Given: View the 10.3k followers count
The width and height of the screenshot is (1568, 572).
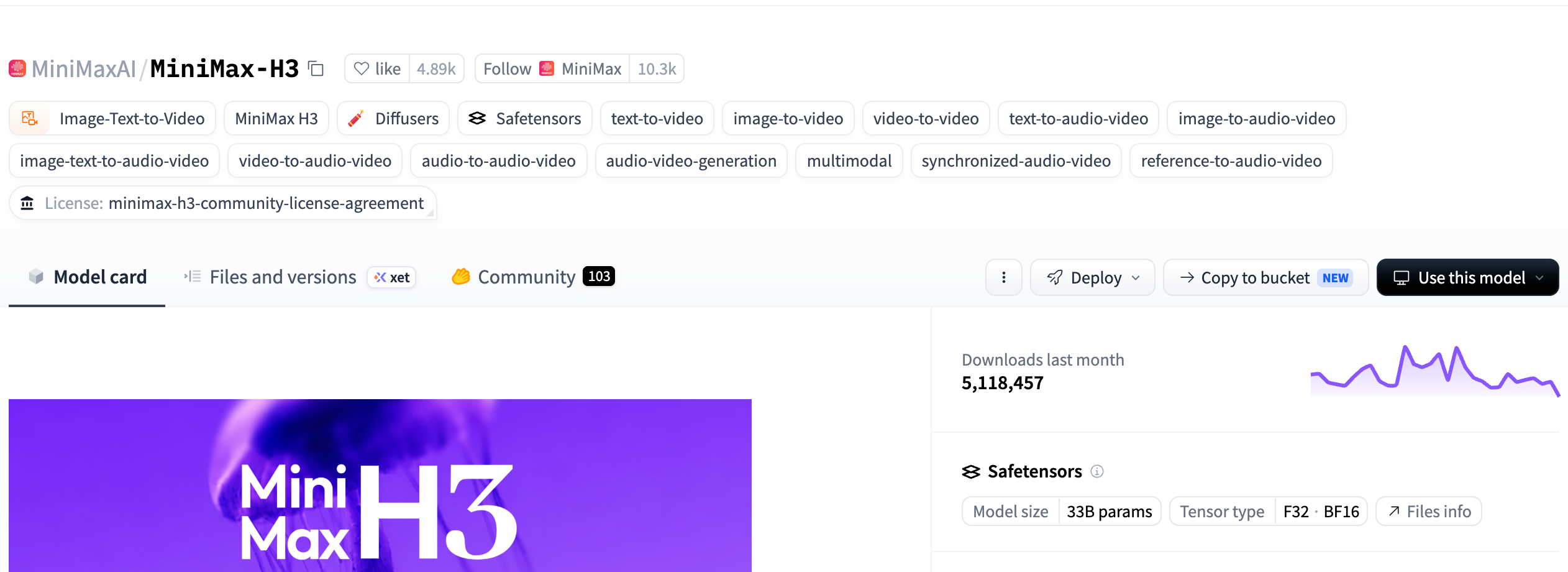Looking at the screenshot, I should (657, 68).
